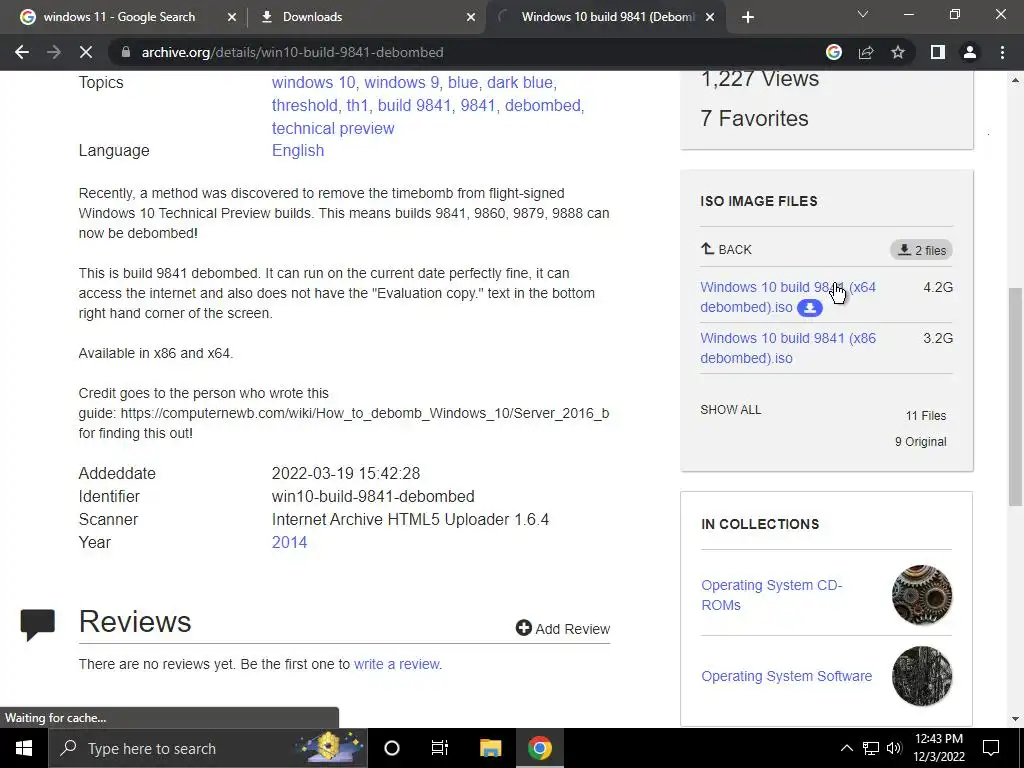Click the Operating System Software thumbnail

pyautogui.click(x=922, y=676)
